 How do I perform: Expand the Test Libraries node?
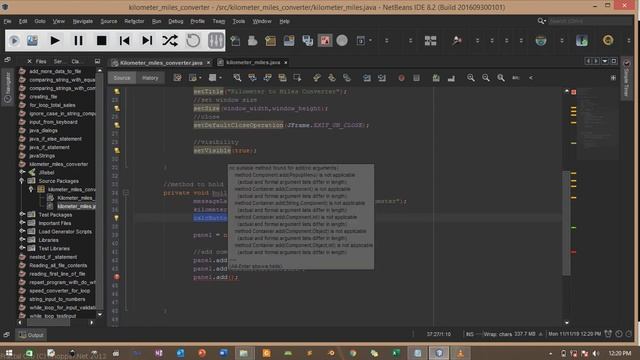click(22, 248)
